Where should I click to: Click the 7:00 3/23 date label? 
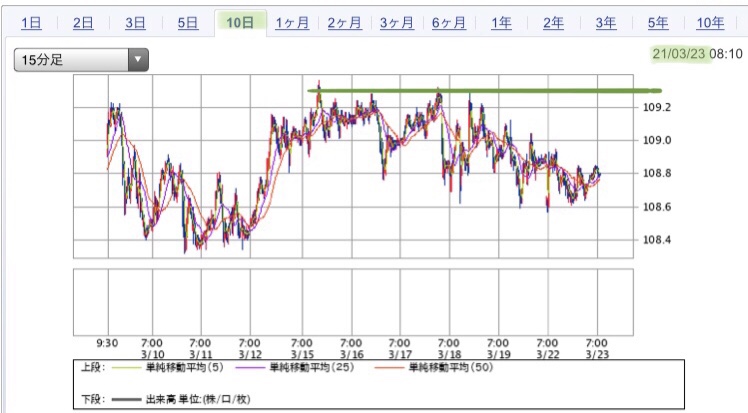point(597,349)
